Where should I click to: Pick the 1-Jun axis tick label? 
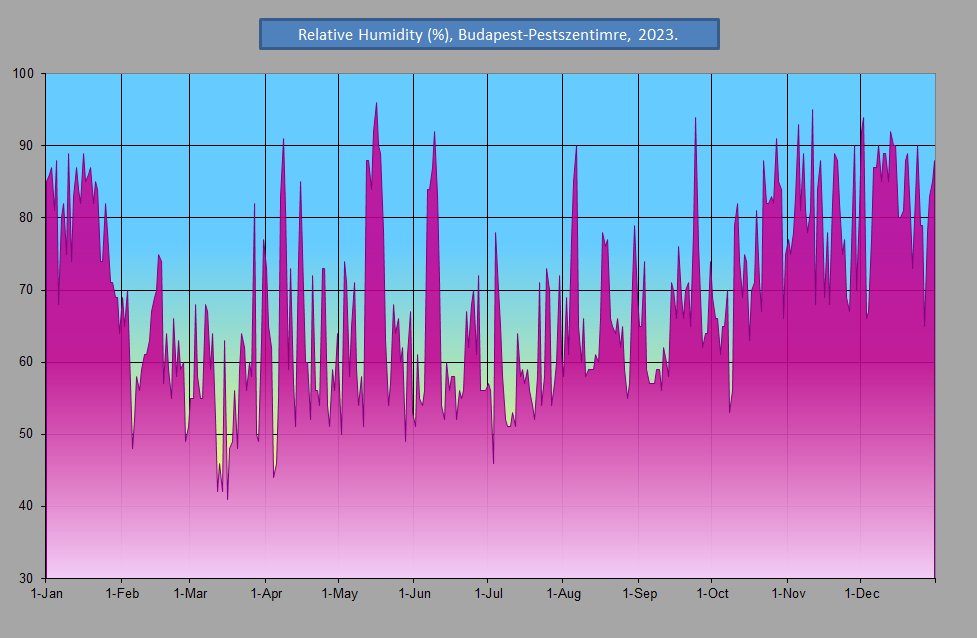414,594
